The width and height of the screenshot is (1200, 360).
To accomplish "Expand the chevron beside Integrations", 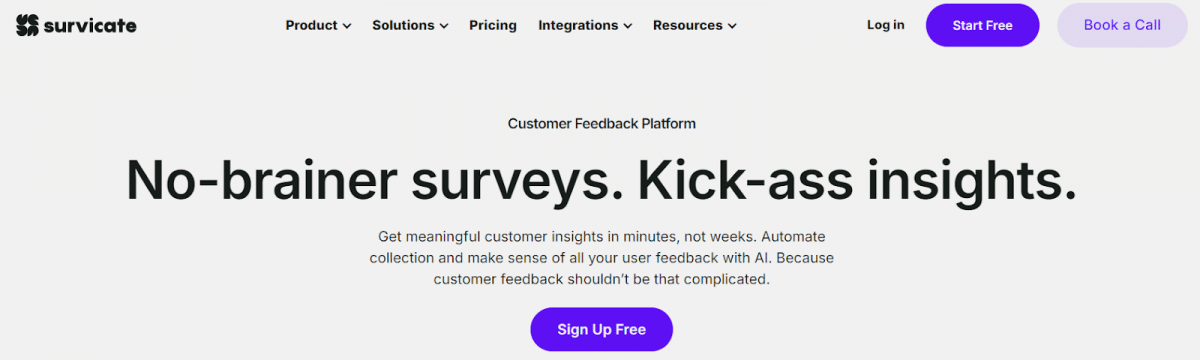I will coord(627,26).
